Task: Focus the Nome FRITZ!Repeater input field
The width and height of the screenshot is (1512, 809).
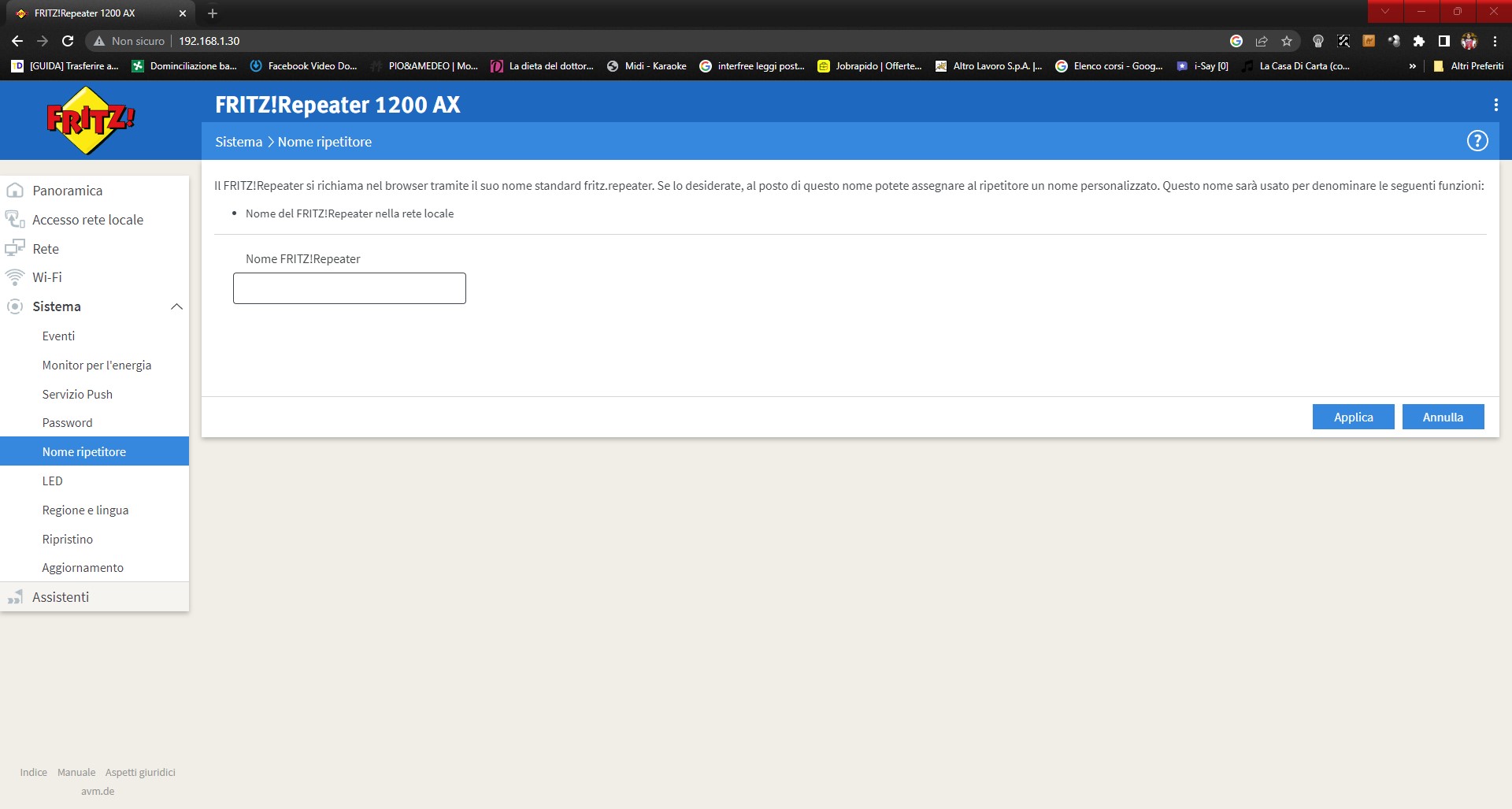Action: click(x=350, y=288)
